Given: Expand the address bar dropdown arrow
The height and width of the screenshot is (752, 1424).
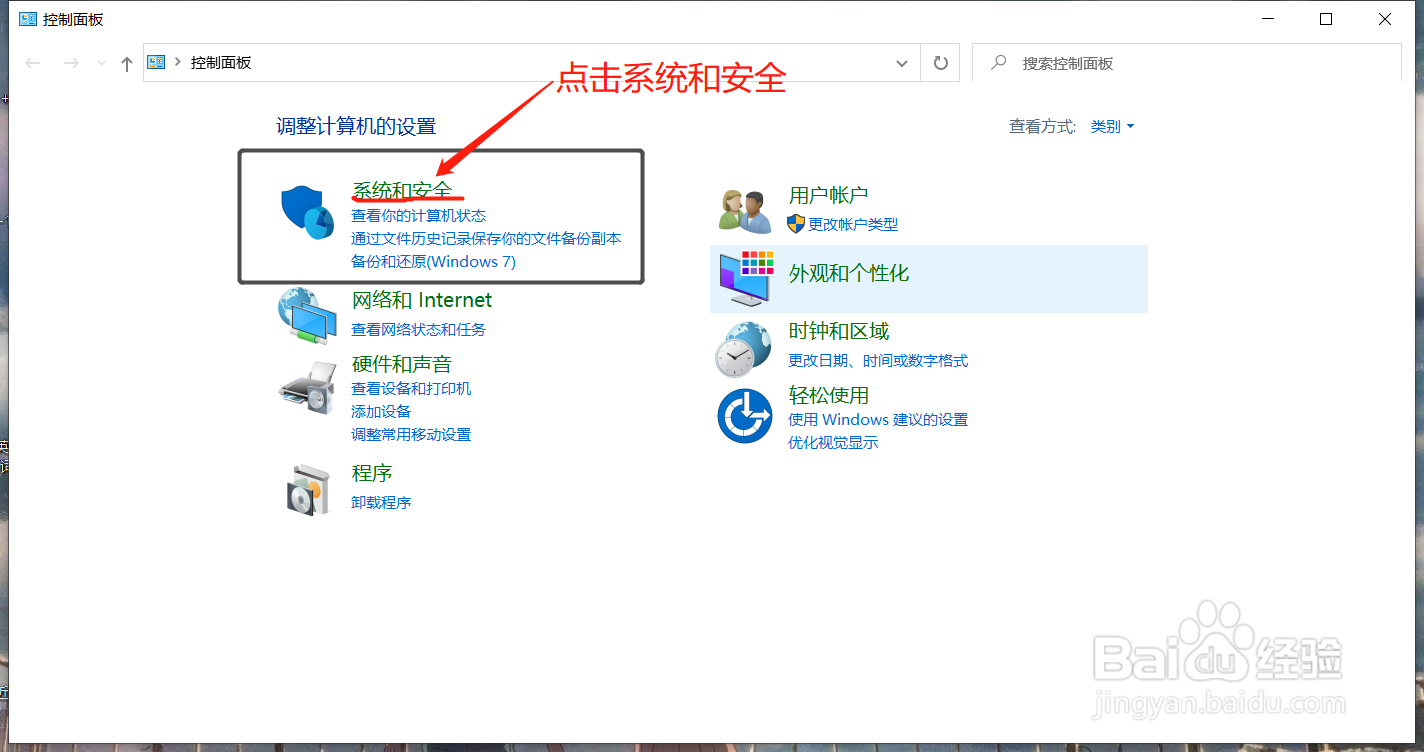Looking at the screenshot, I should pos(901,62).
